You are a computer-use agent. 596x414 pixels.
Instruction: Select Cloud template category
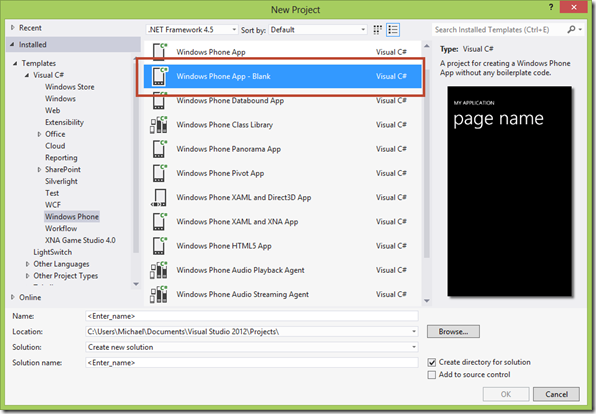coord(55,146)
